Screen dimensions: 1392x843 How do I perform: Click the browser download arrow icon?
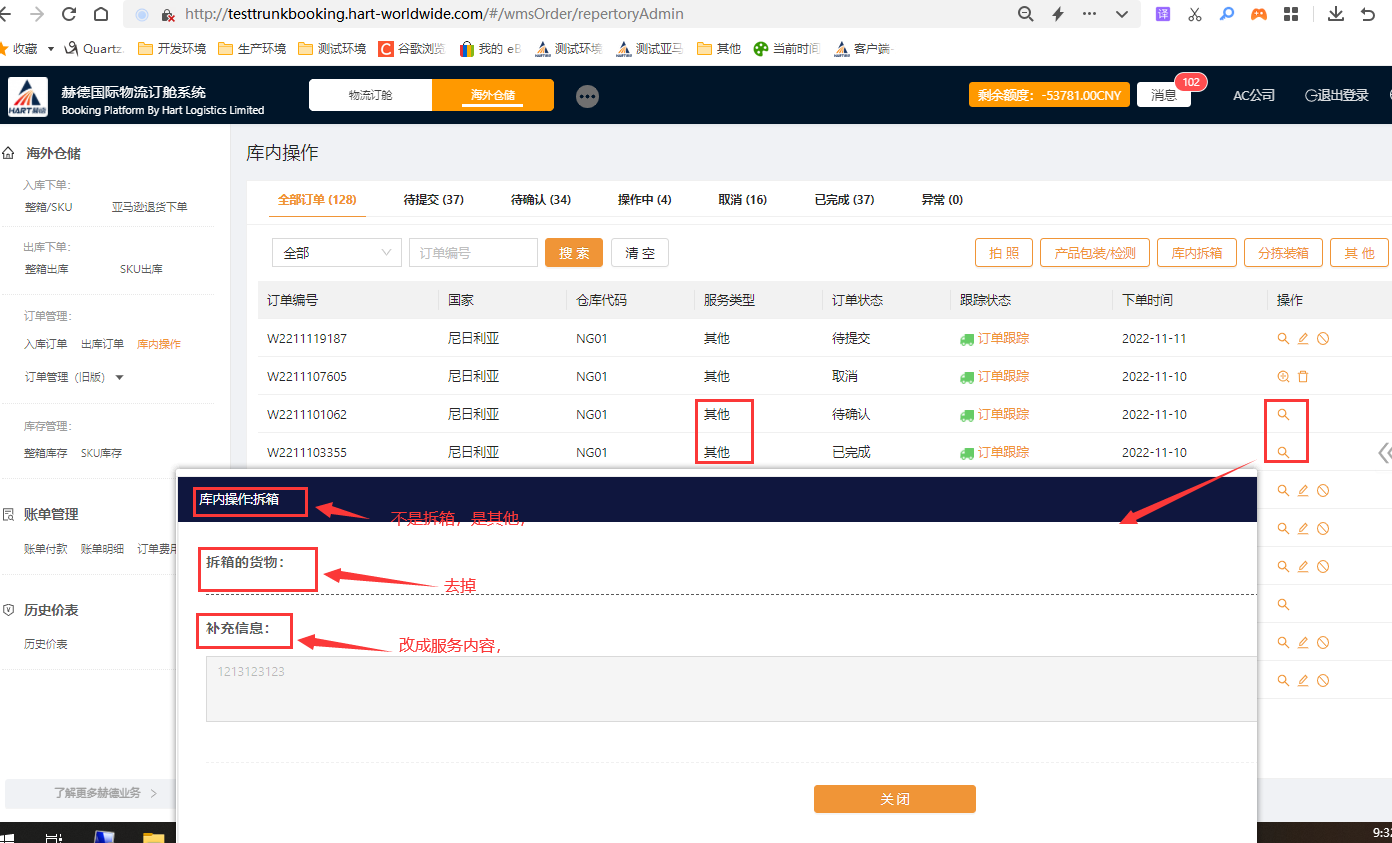coord(1336,14)
